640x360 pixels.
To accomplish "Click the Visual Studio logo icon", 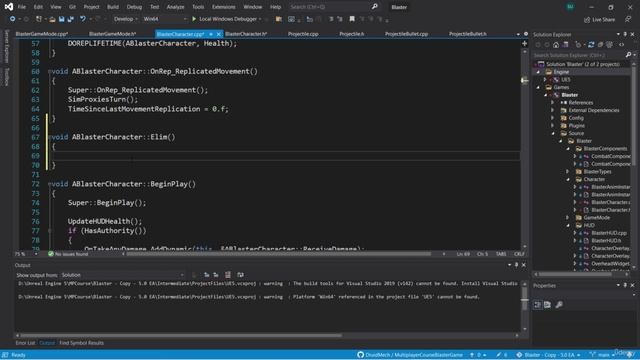I will [x=9, y=7].
